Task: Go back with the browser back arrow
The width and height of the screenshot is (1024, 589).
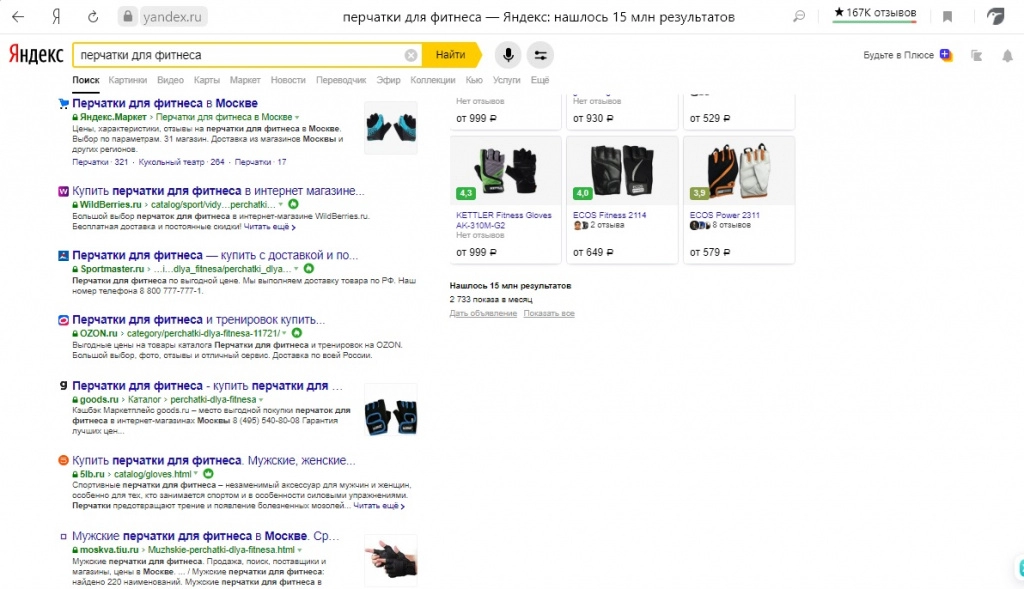Action: [18, 16]
